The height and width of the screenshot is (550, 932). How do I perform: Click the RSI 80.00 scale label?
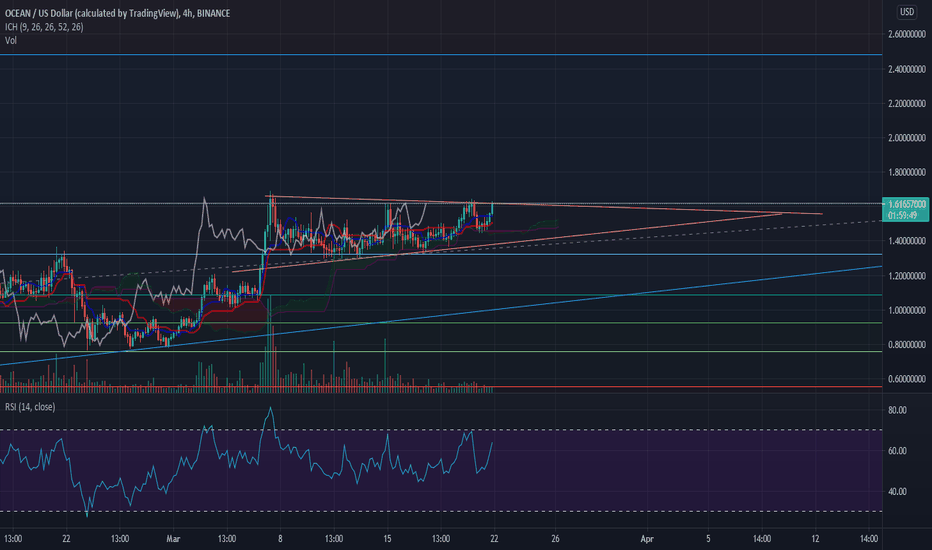(x=898, y=410)
